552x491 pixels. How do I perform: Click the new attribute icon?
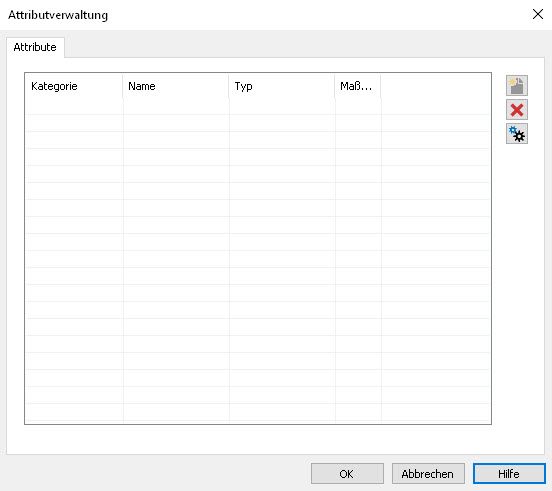[x=516, y=86]
